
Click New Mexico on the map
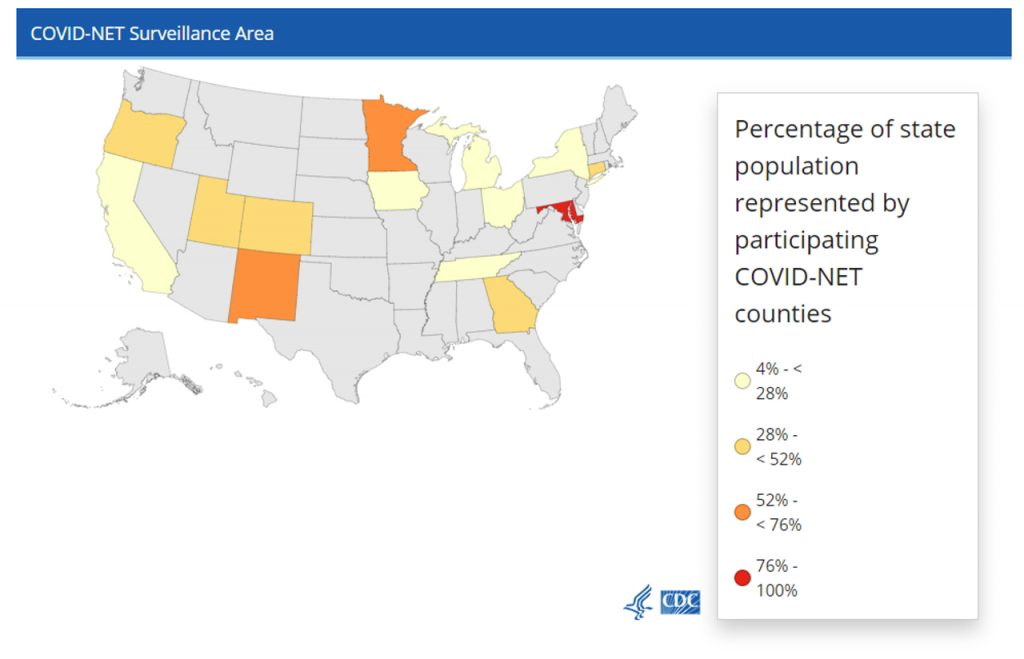coord(264,285)
